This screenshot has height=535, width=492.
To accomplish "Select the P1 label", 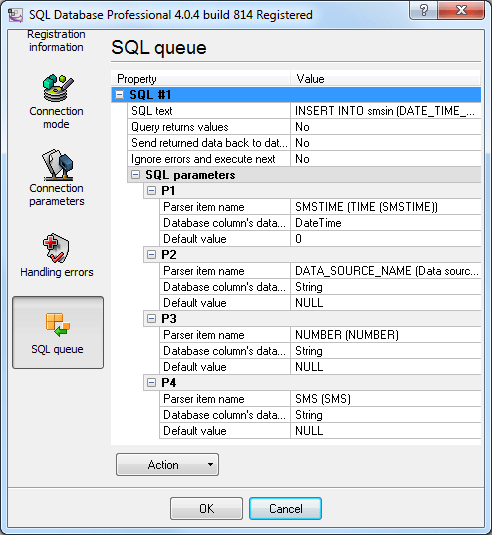I will (x=168, y=191).
